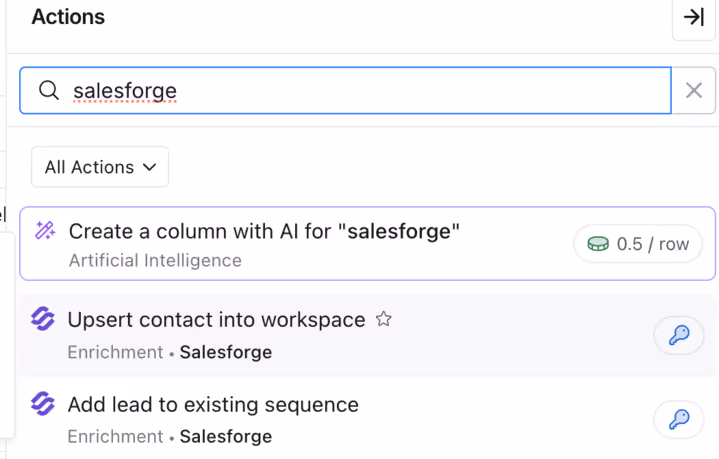Screen dimensions: 719x459
Task: Click Salesforge logo beside Add lead
Action: click(x=42, y=404)
